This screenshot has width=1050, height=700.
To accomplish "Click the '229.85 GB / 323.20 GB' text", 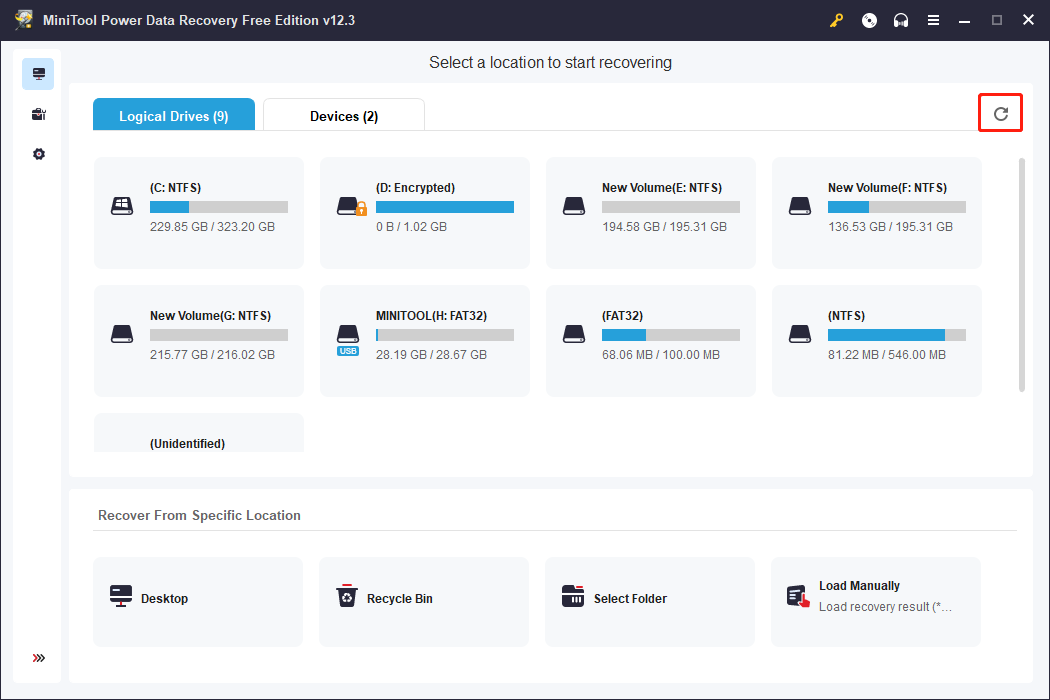I will pos(212,226).
